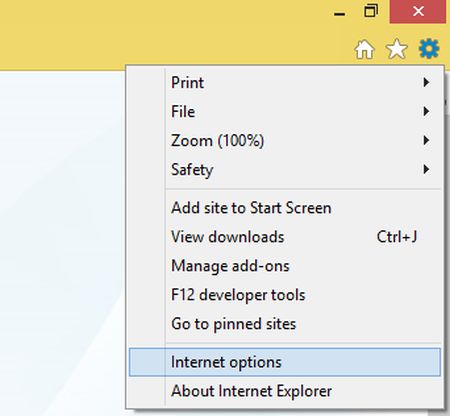Image resolution: width=450 pixels, height=416 pixels.
Task: Select Go to pinned sites
Action: (285, 324)
